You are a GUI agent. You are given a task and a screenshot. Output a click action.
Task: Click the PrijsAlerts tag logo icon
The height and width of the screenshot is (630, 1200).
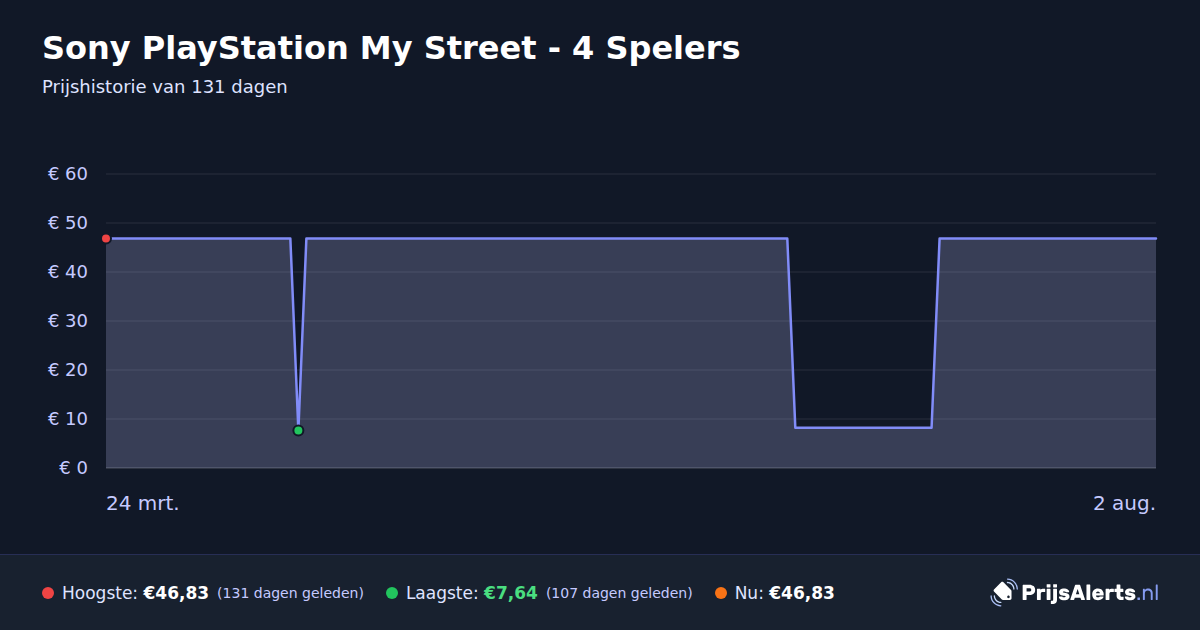coord(1003,593)
